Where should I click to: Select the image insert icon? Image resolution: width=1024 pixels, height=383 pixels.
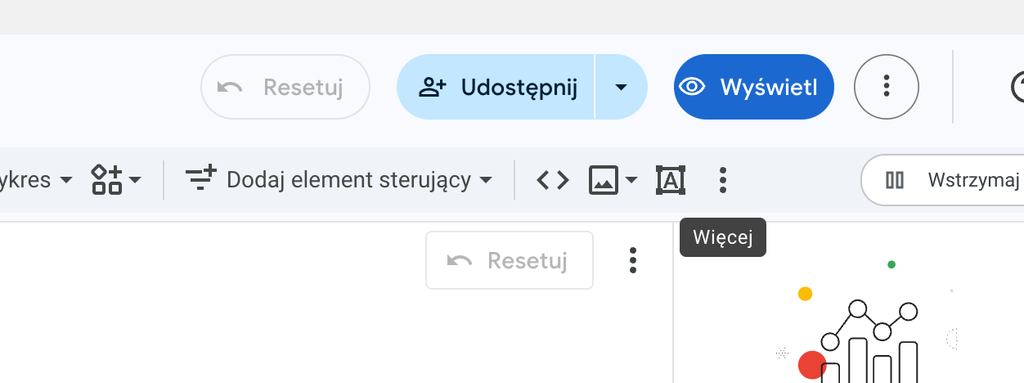[603, 180]
